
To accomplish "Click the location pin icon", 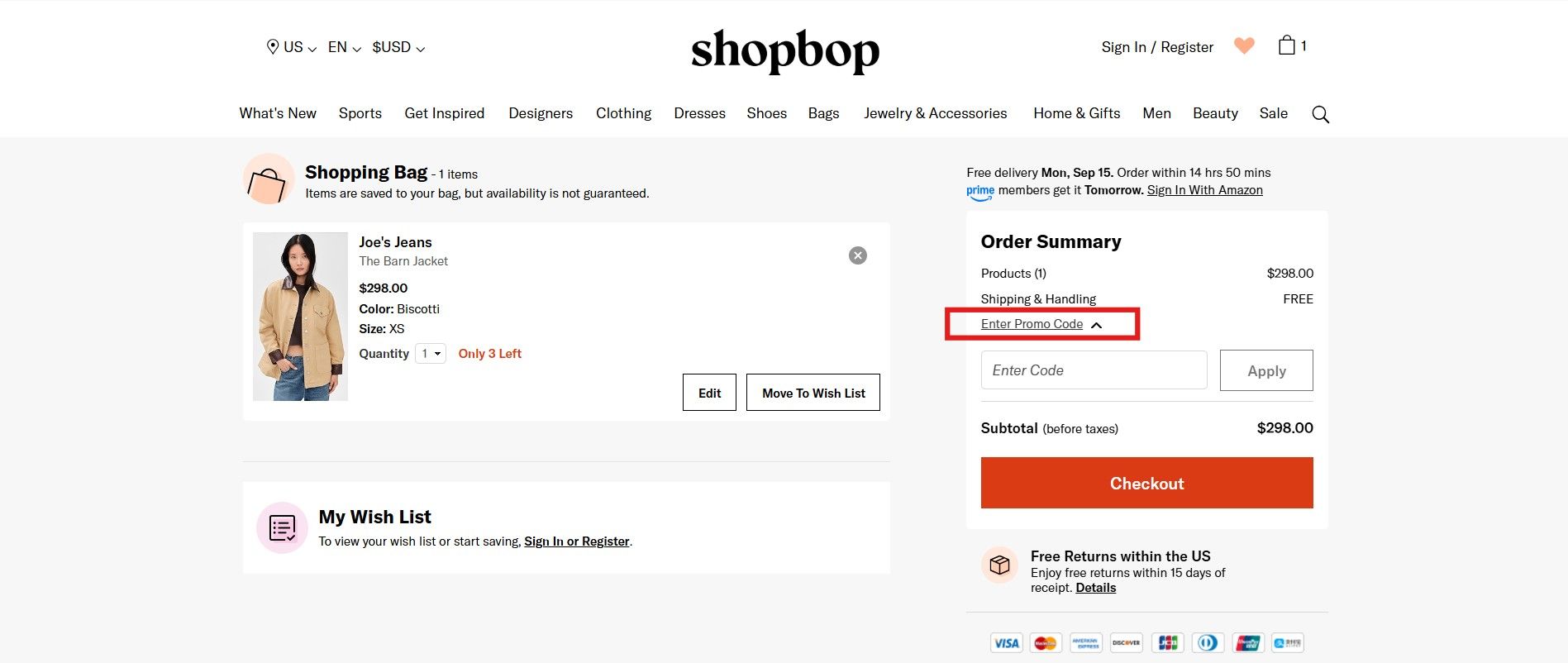I will pyautogui.click(x=272, y=47).
